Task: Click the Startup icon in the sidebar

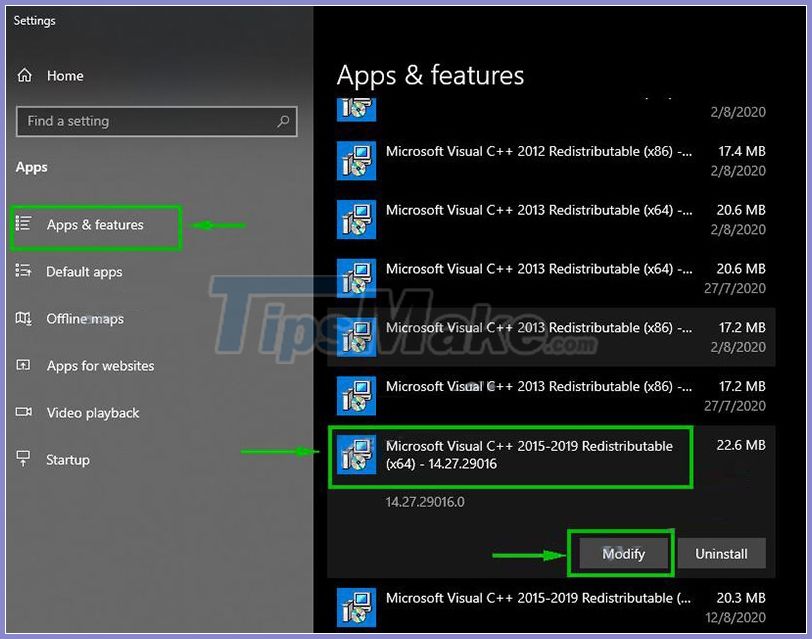Action: tap(22, 460)
